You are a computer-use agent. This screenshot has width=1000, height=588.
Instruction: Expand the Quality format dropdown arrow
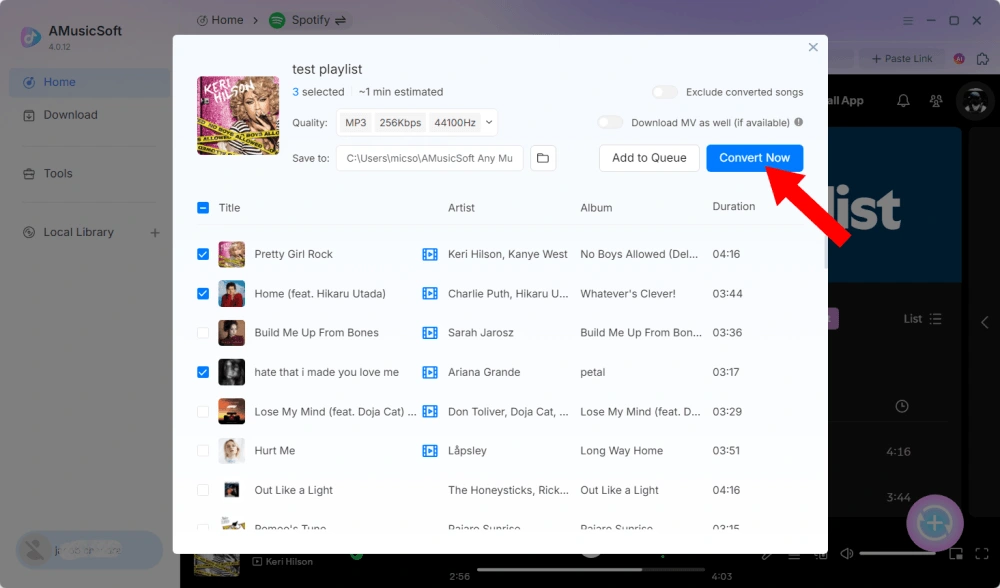[489, 122]
